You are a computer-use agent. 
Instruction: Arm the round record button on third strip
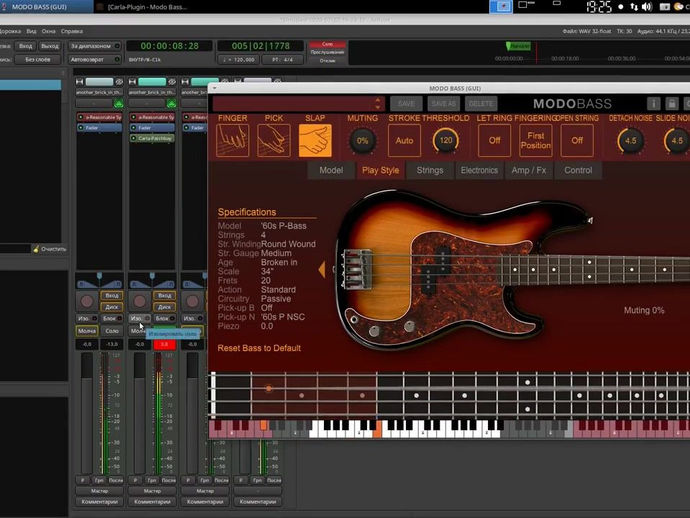coord(193,301)
